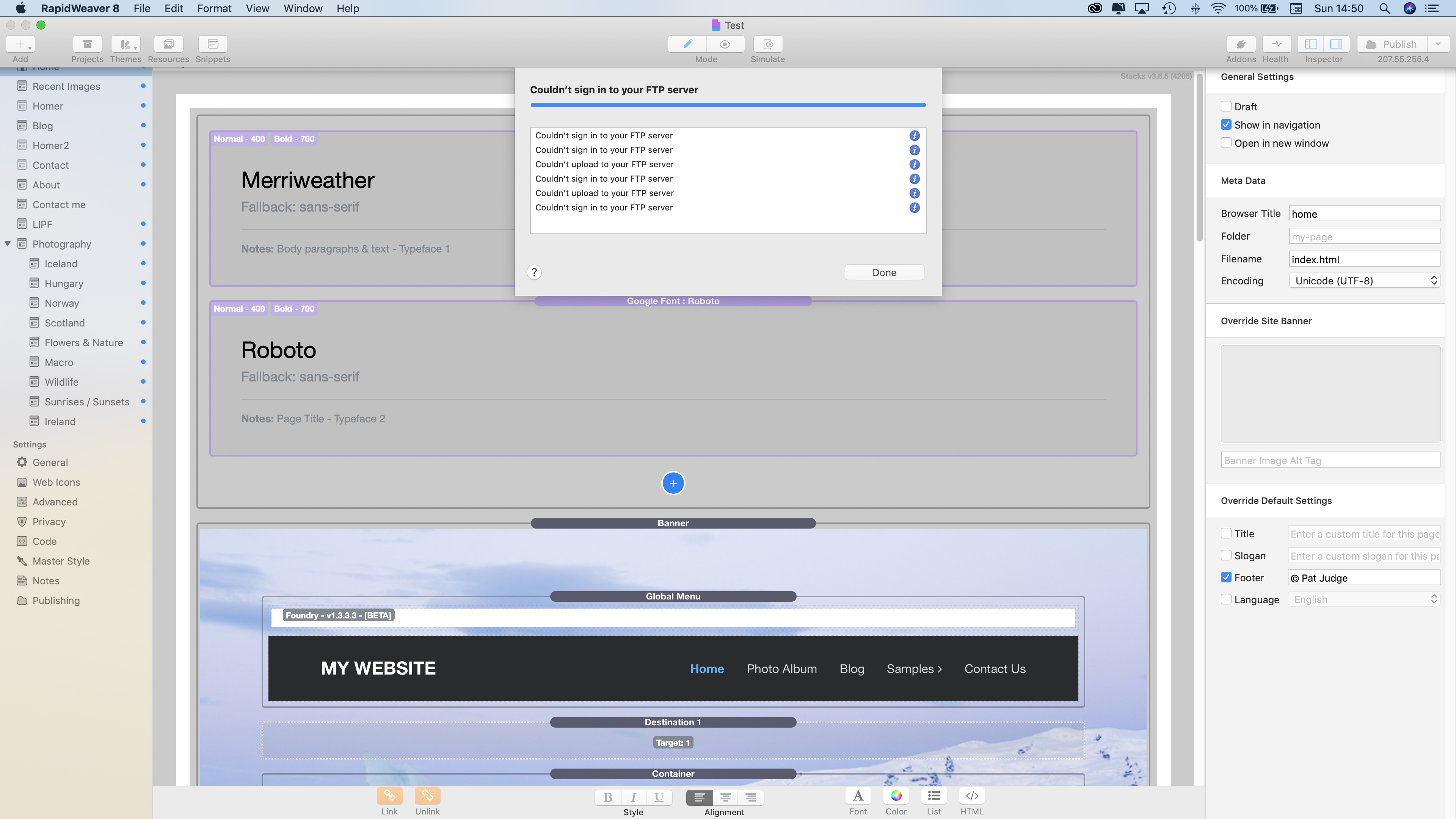Open the Window menu
Viewport: 1456px width, 819px height.
point(303,8)
